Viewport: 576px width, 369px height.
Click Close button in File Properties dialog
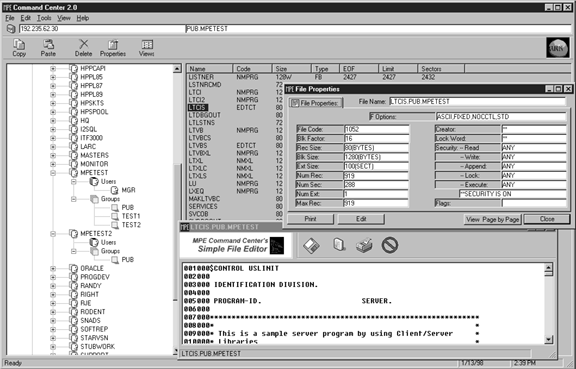[547, 219]
